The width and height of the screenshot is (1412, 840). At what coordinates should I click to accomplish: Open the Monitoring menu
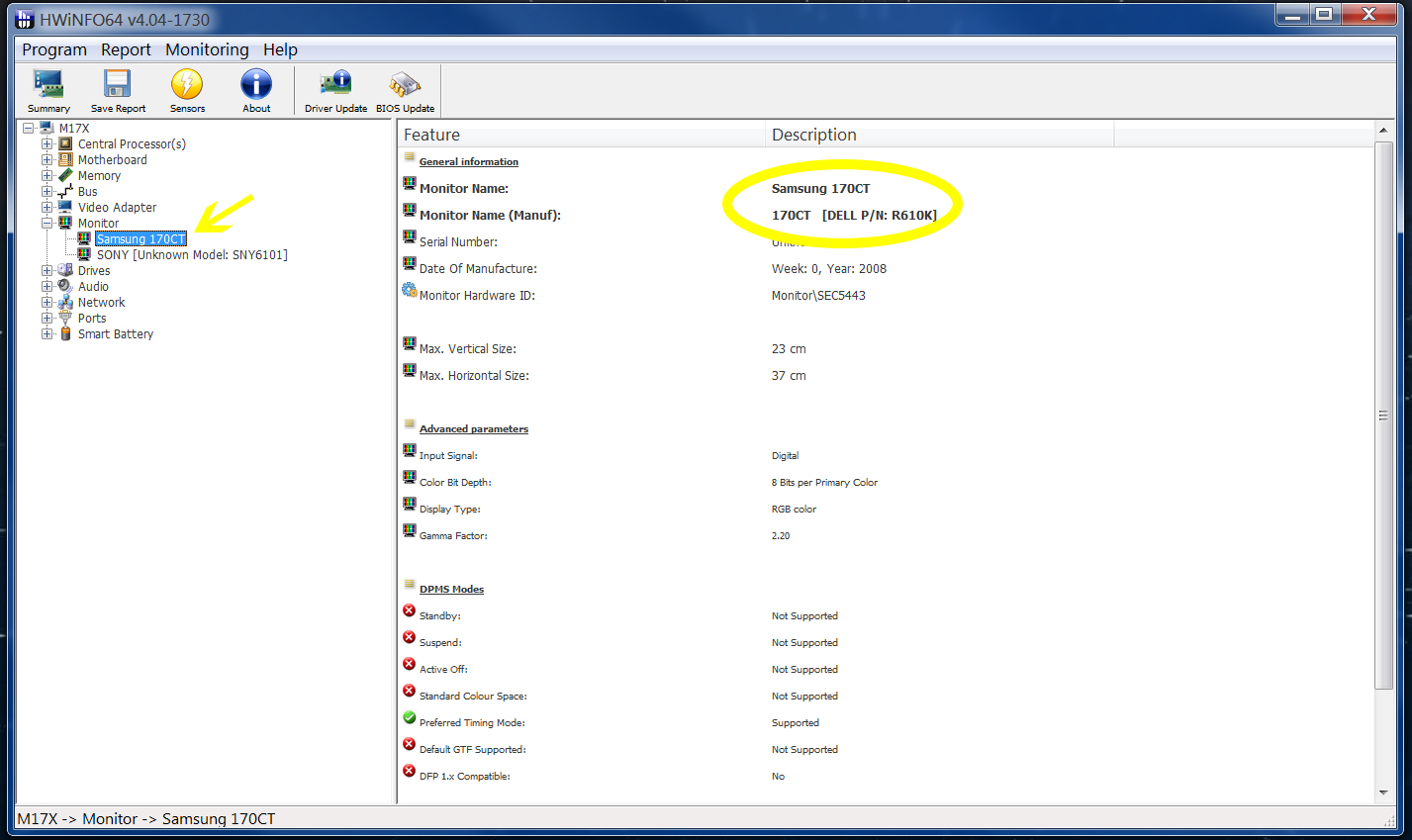tap(207, 49)
